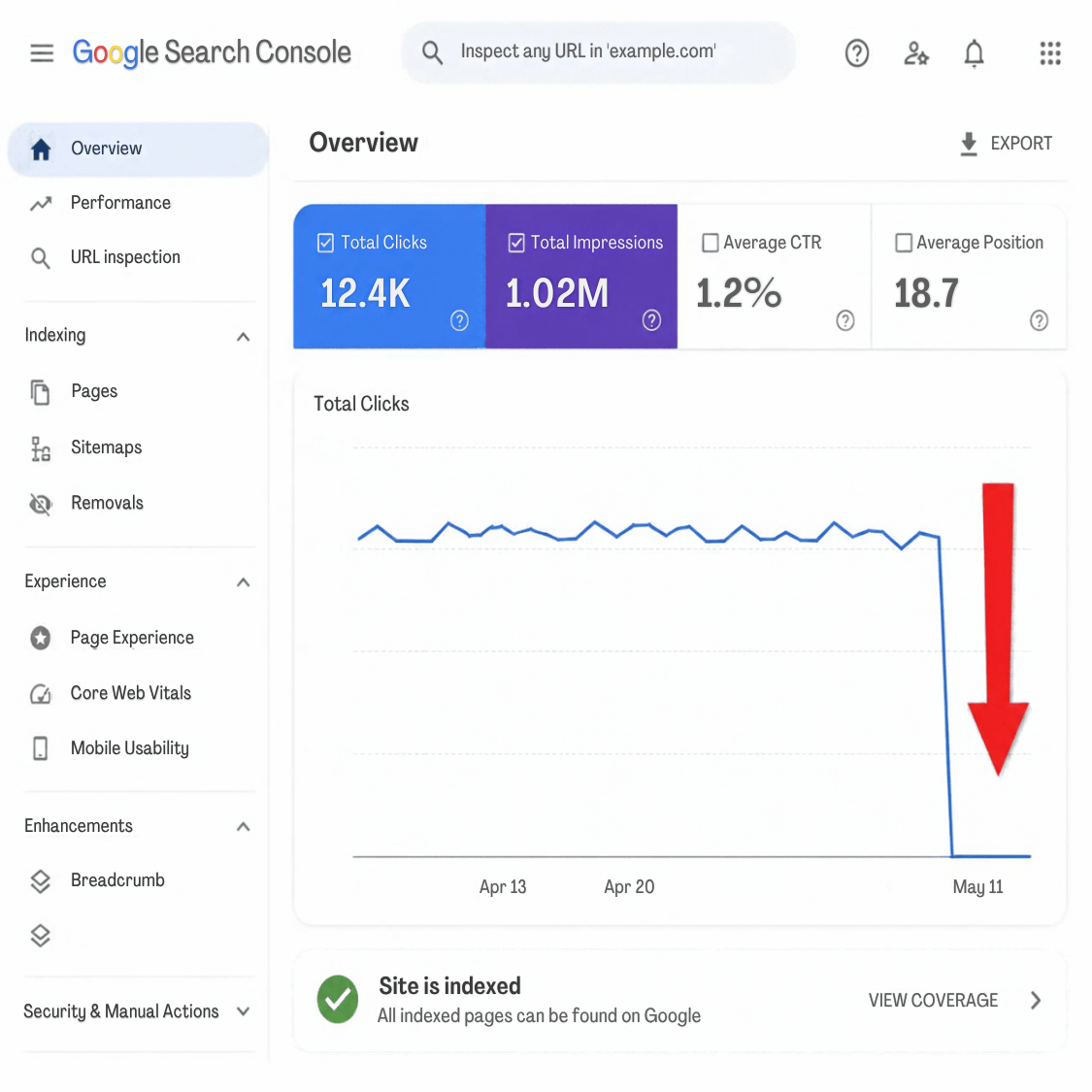
Task: Expand Security & Manual Actions section
Action: tap(243, 1011)
